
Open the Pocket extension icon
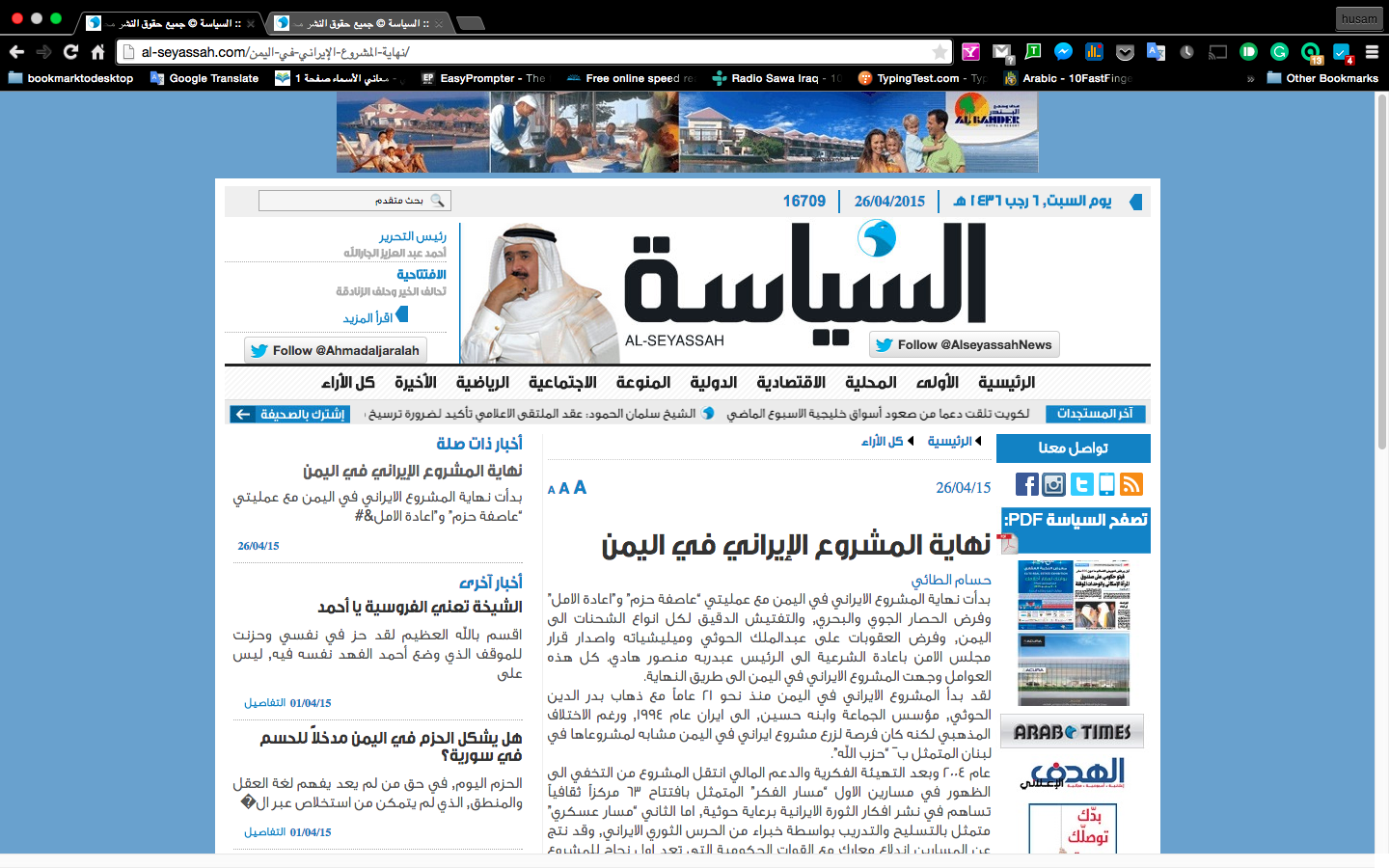point(1125,52)
